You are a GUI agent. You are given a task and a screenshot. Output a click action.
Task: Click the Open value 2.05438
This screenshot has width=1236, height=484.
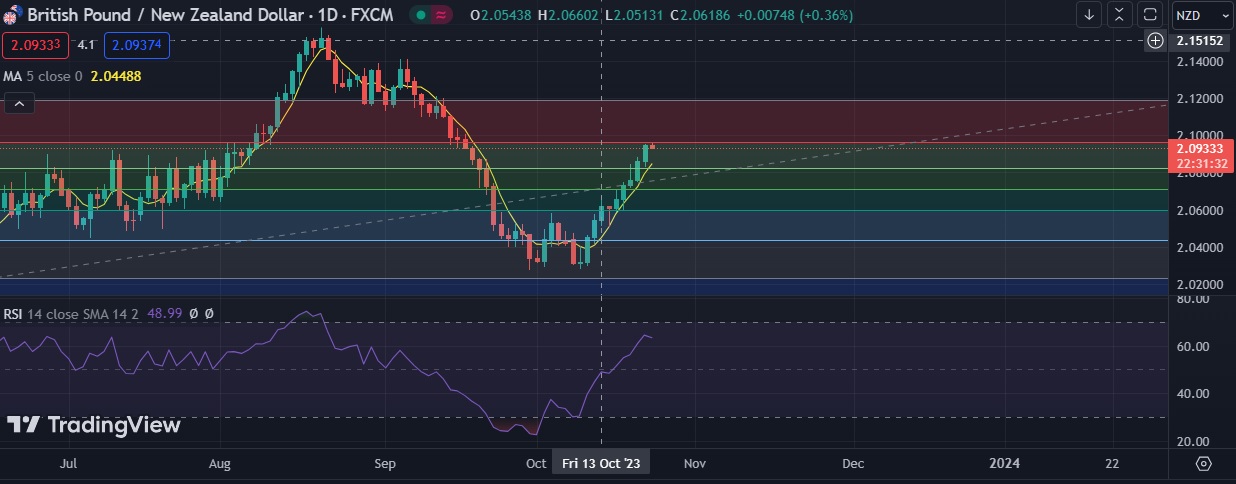pyautogui.click(x=507, y=15)
